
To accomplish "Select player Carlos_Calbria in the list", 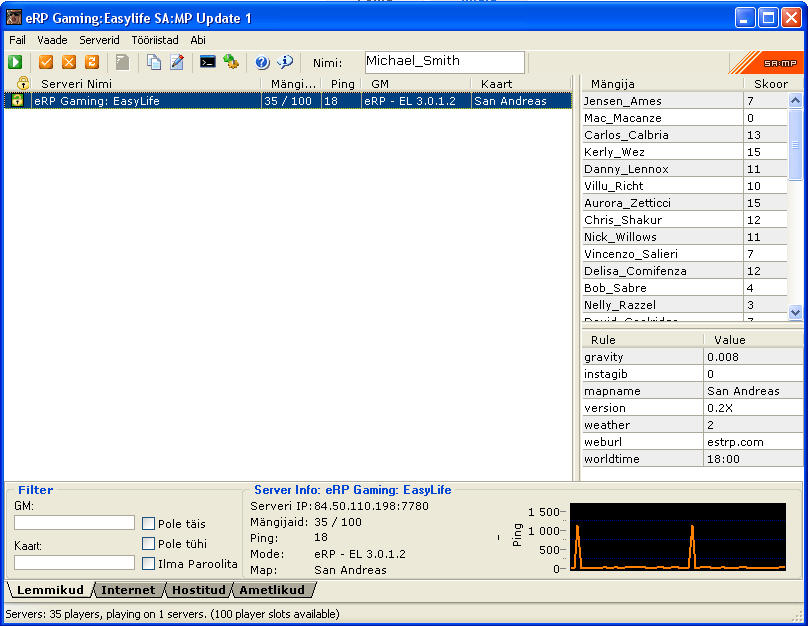I will pos(685,135).
